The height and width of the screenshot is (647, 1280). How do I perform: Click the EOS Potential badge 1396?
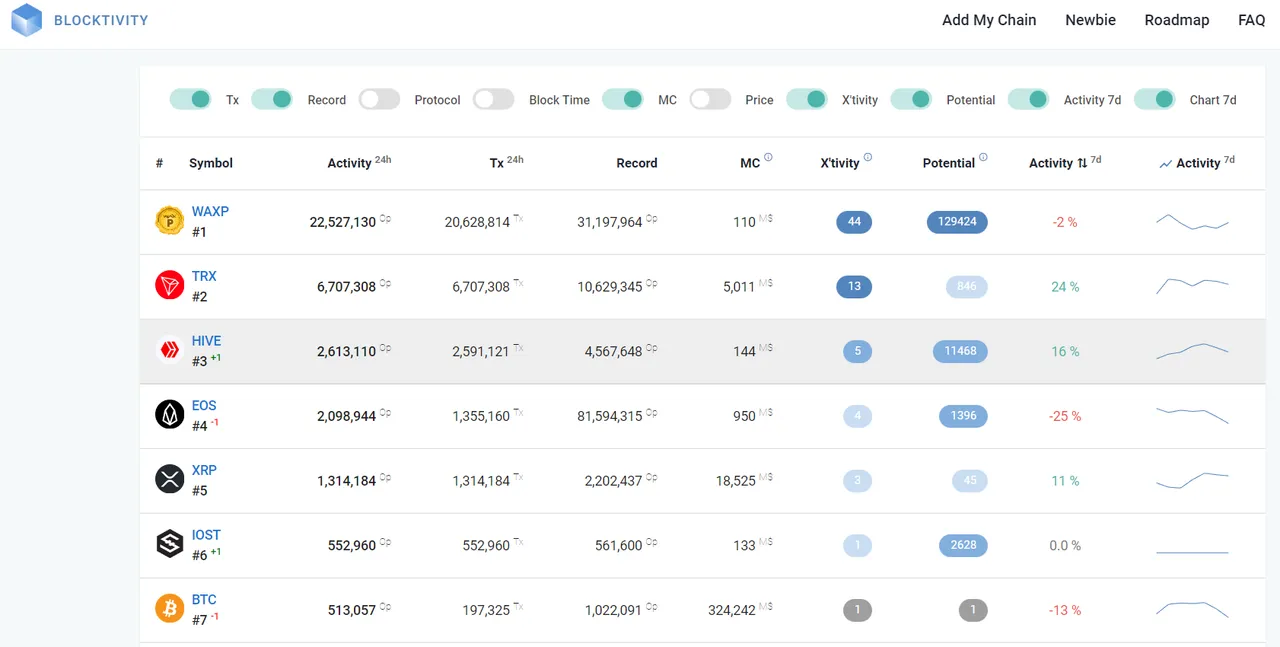coord(963,415)
